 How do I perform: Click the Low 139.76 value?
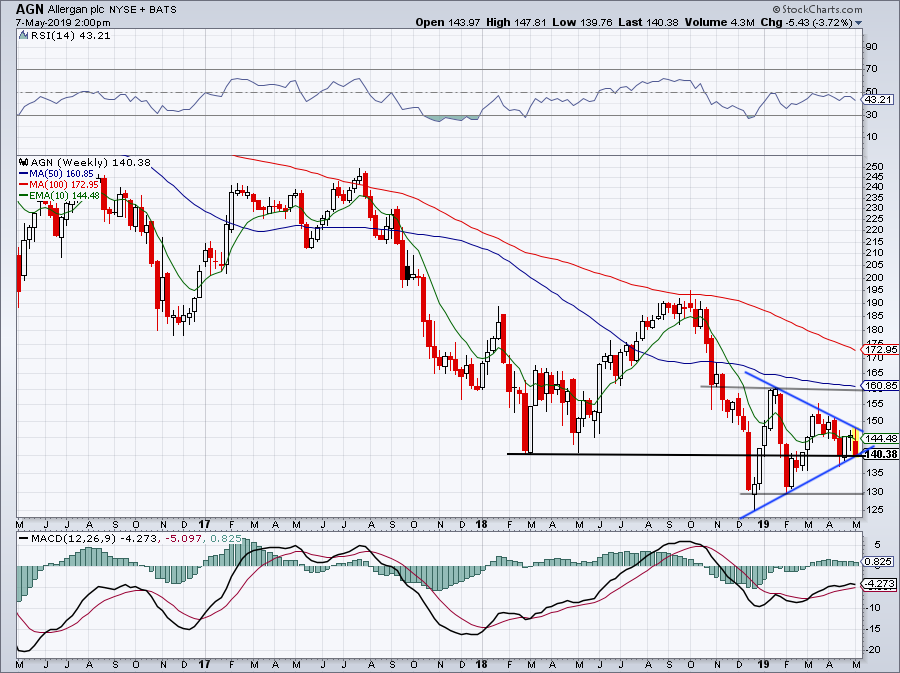tap(583, 22)
